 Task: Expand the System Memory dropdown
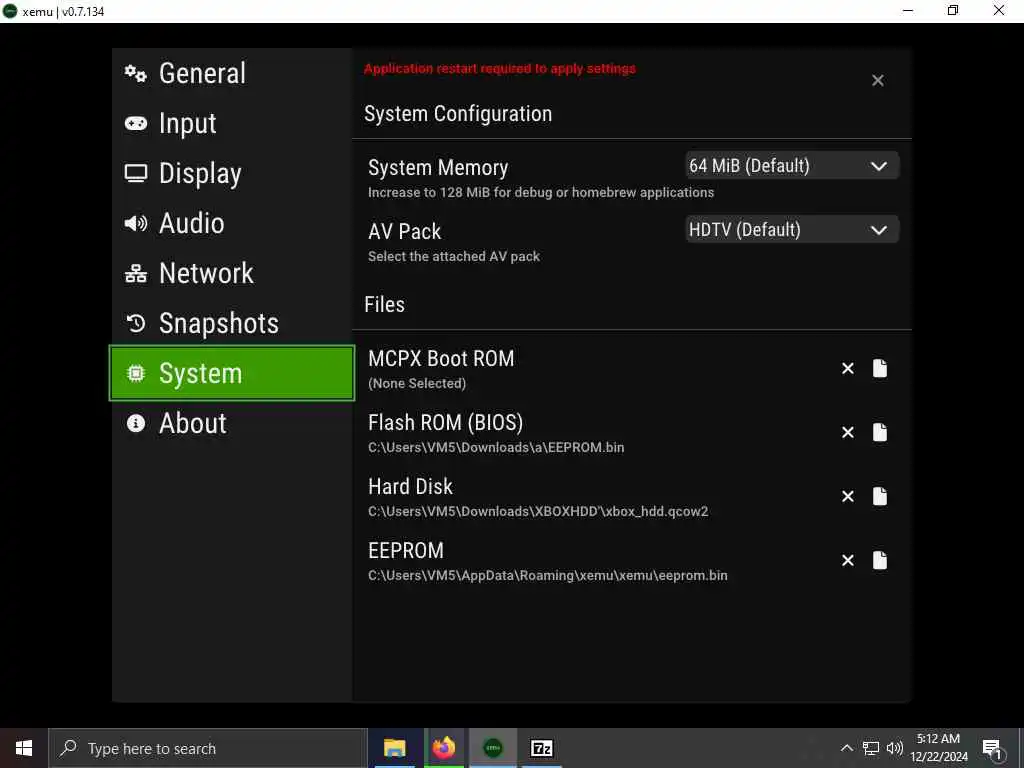pyautogui.click(x=792, y=166)
